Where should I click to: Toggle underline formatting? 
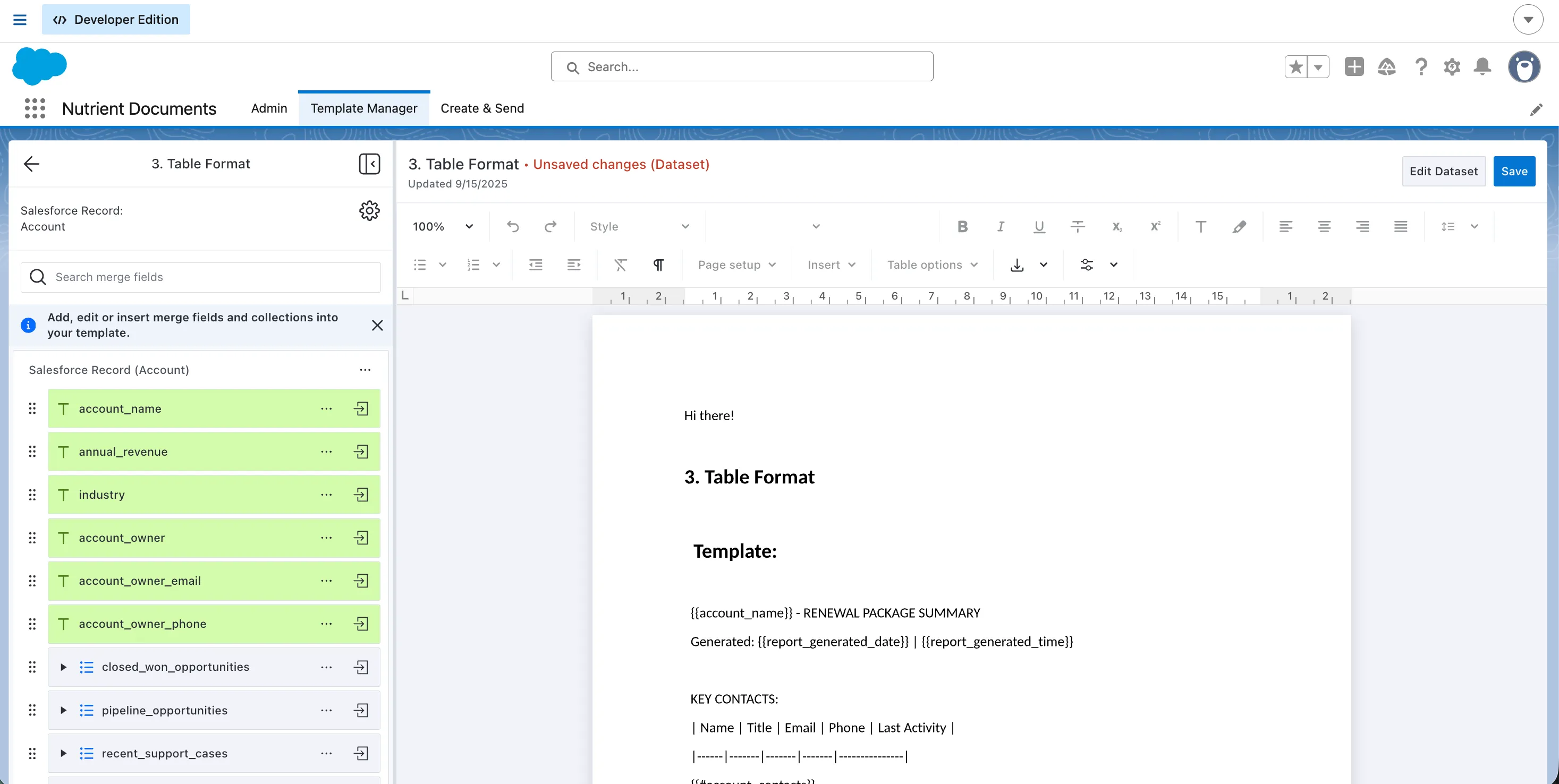[1039, 226]
